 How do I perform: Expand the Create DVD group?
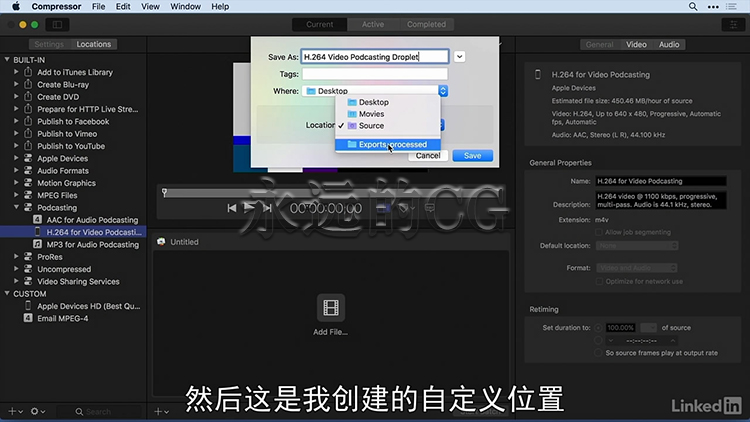pos(16,97)
